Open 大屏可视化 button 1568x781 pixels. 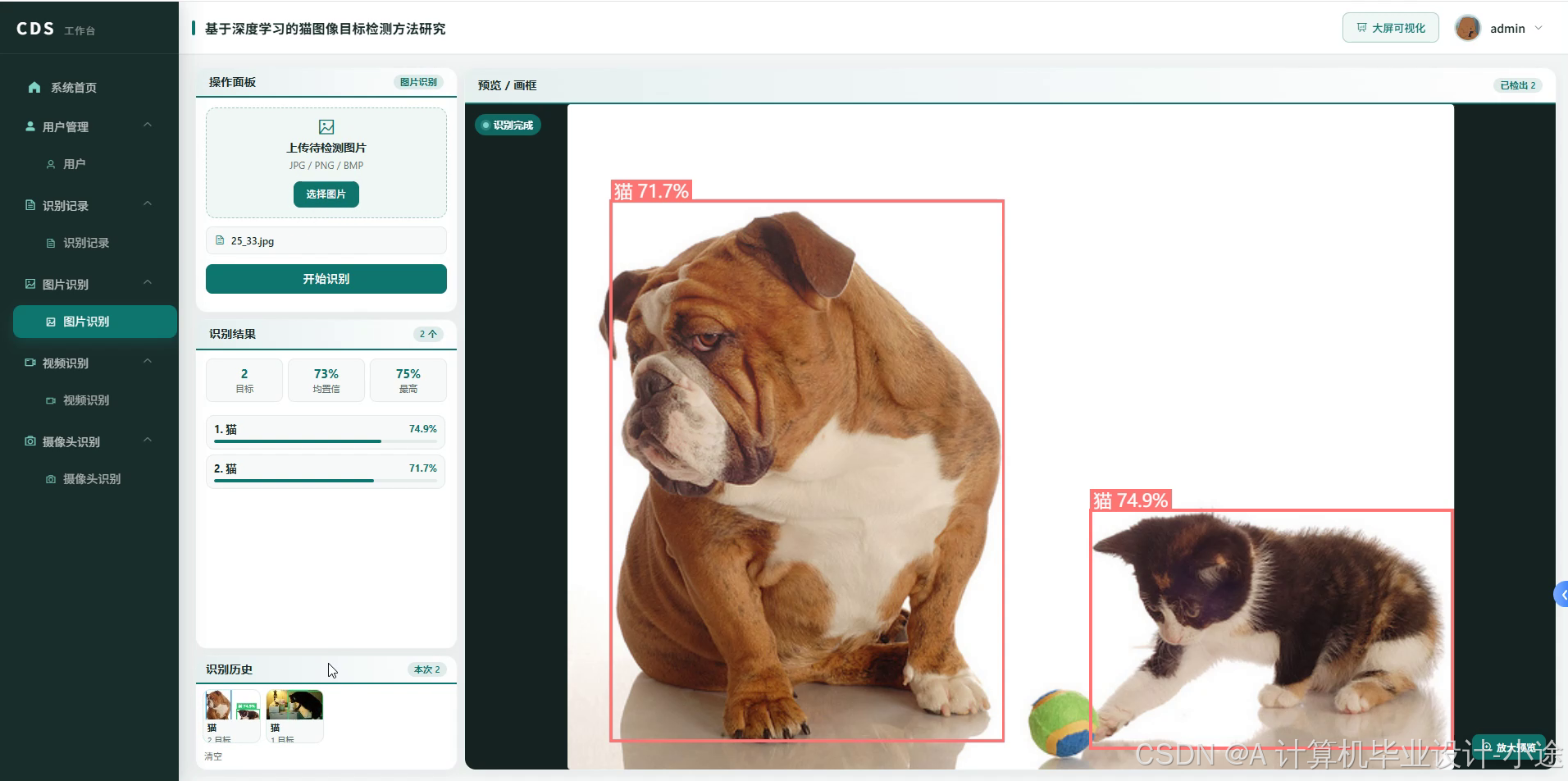coord(1391,28)
